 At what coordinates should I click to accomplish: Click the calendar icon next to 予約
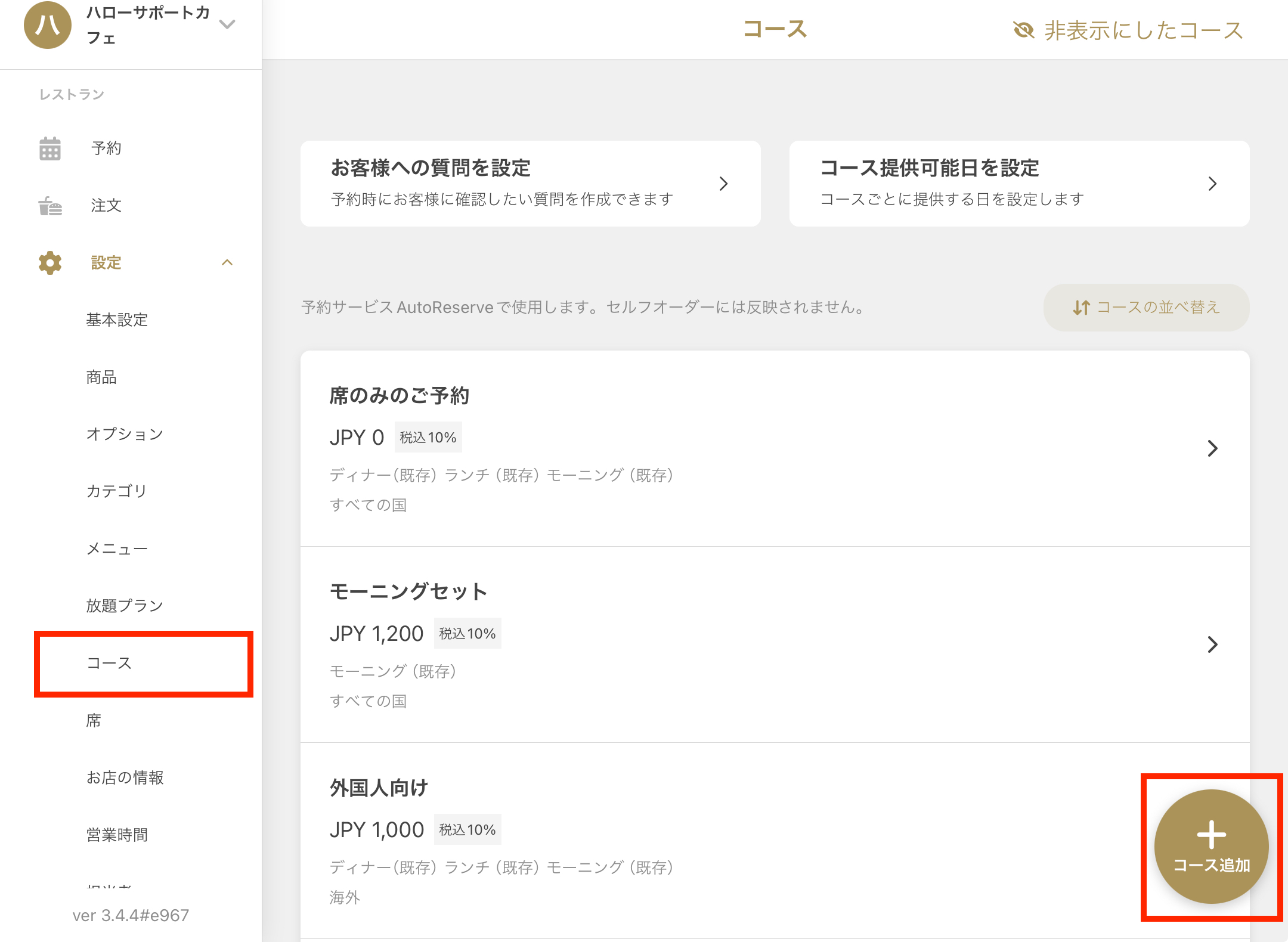tap(50, 148)
